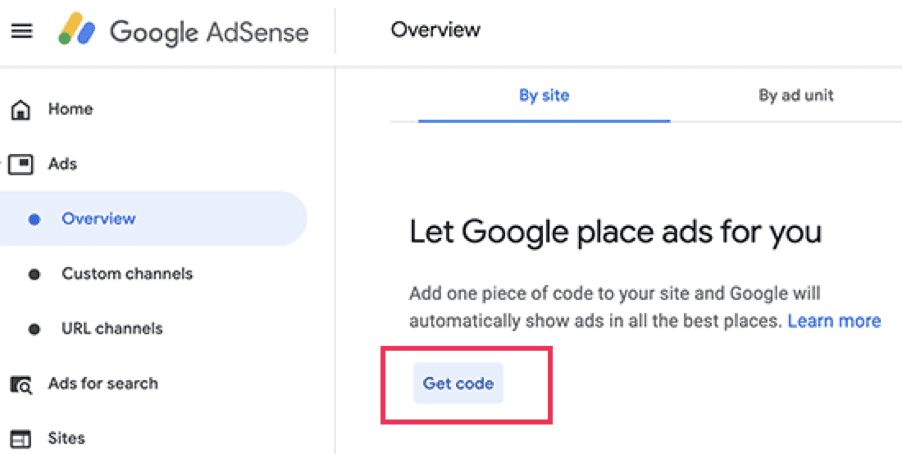Go to Home in the sidebar
Viewport: 902px width, 454px height.
pos(70,109)
